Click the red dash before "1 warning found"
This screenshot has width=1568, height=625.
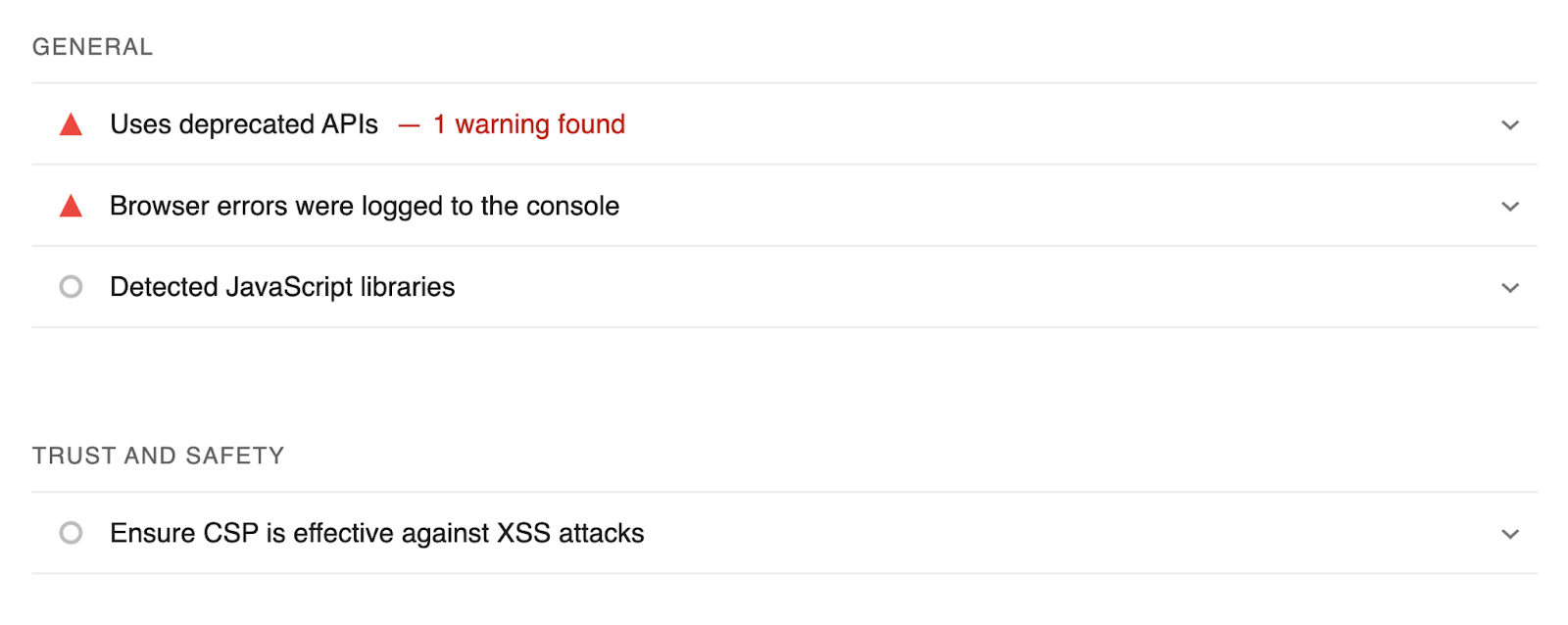click(x=409, y=125)
